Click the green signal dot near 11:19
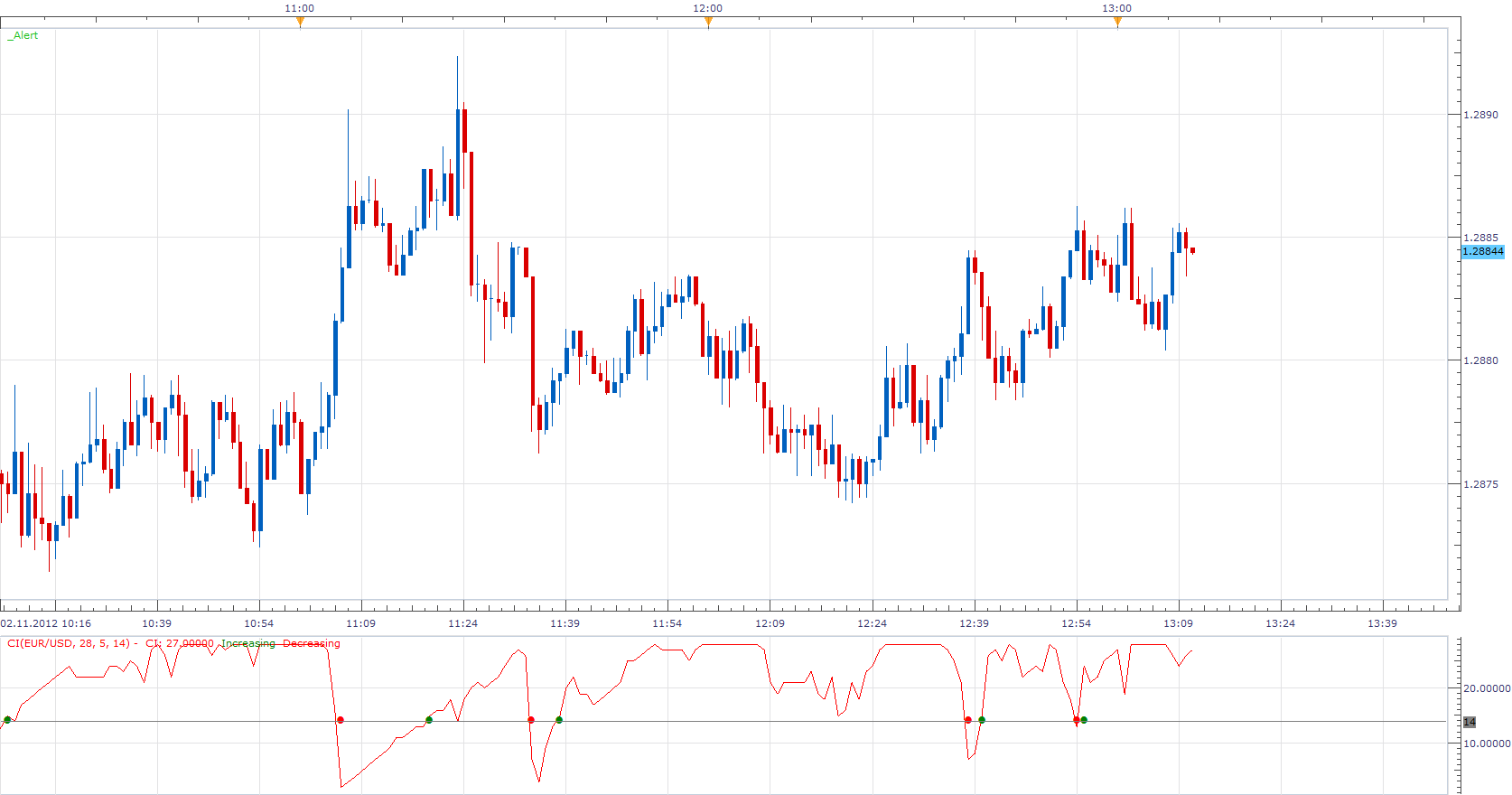 click(429, 720)
